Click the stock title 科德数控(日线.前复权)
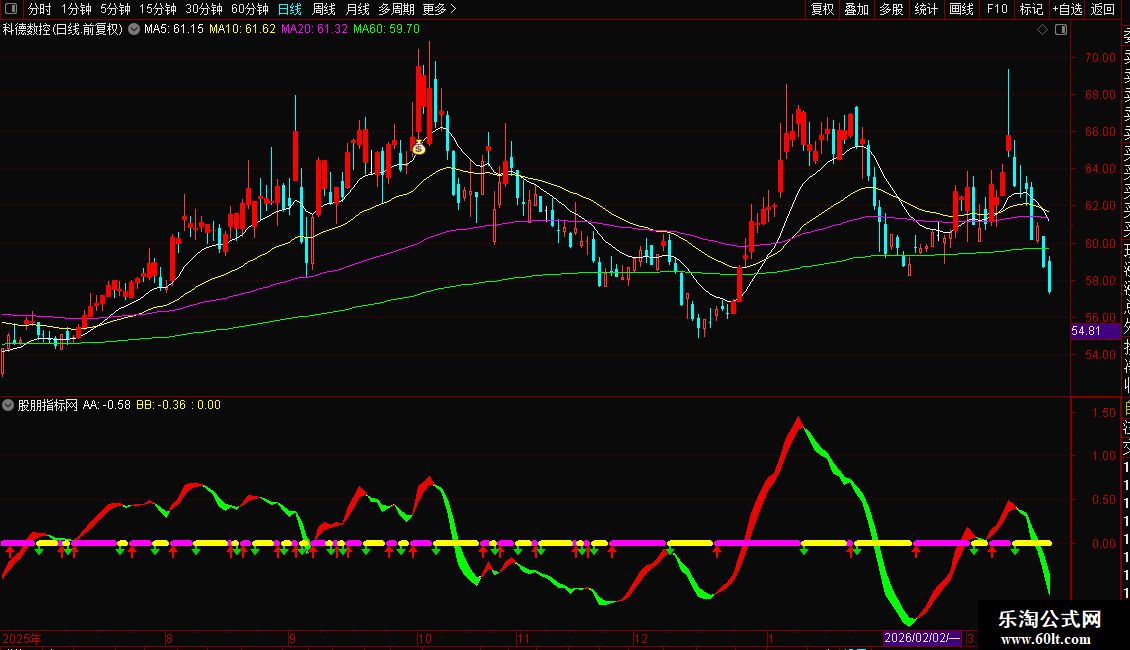The height and width of the screenshot is (650, 1130). tap(63, 30)
